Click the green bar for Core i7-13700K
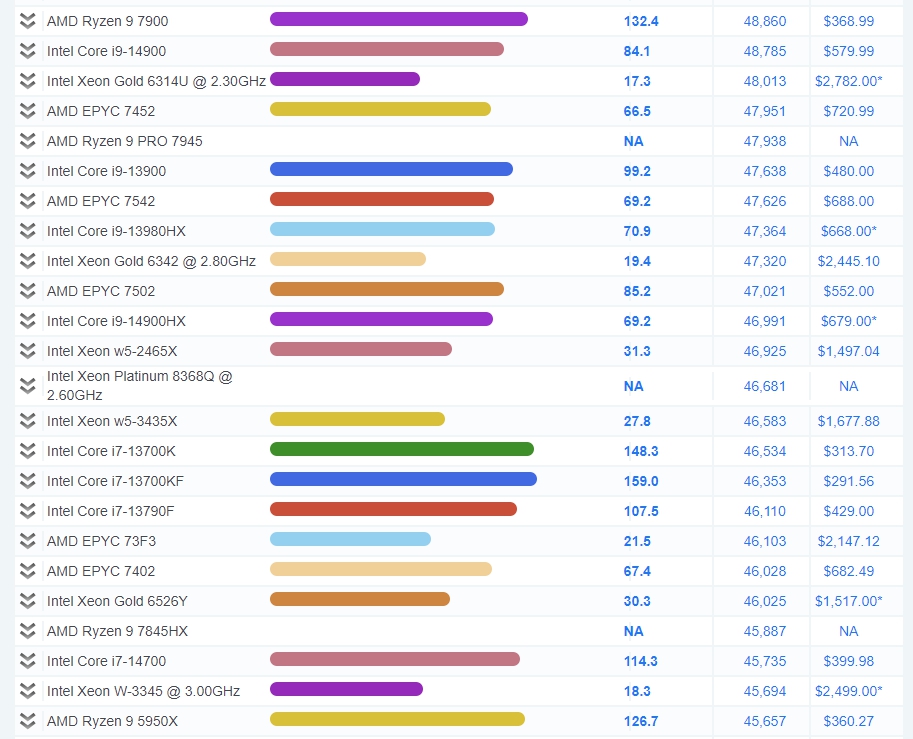Viewport: 913px width, 739px height. 402,449
